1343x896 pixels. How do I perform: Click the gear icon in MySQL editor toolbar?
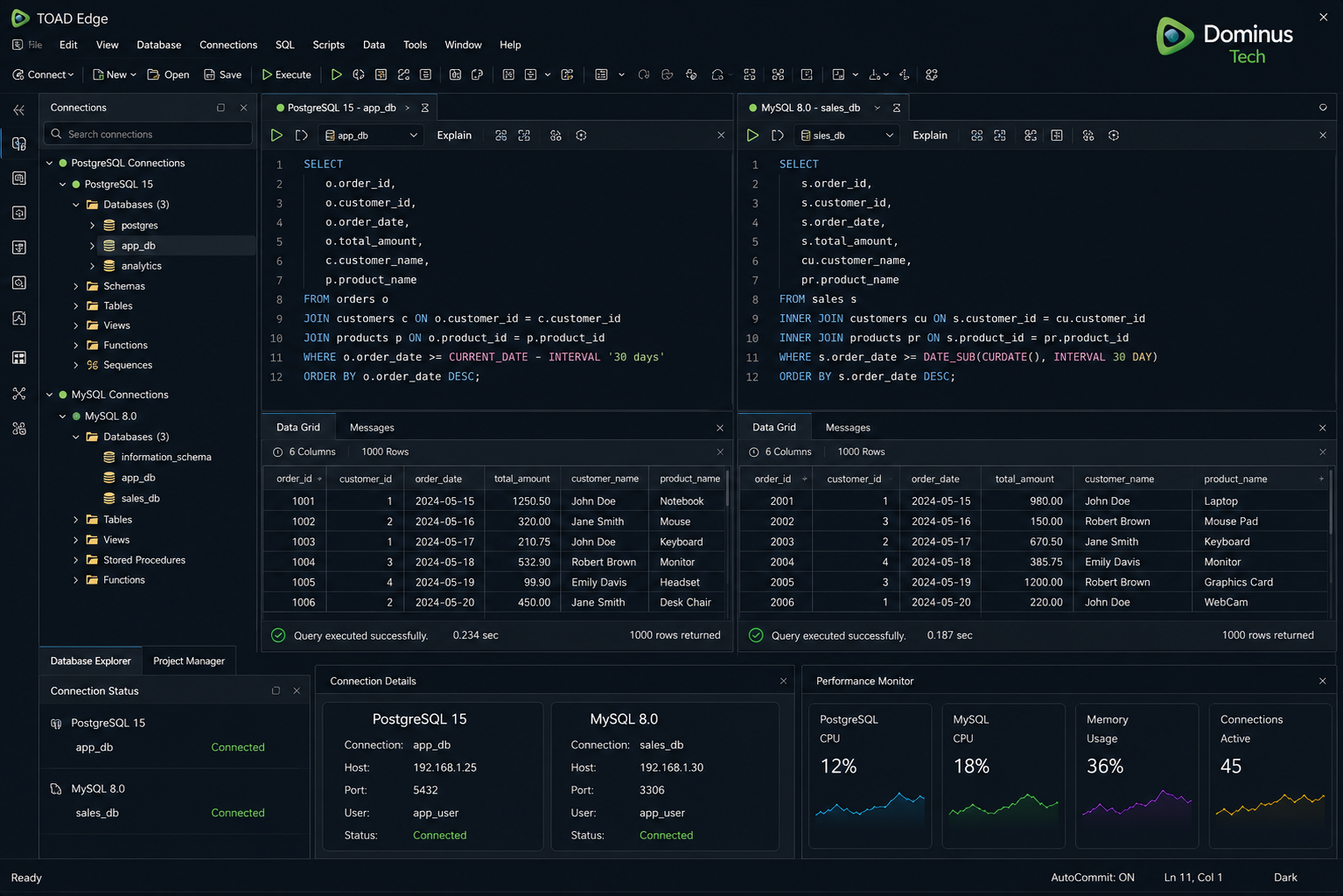pos(1113,136)
